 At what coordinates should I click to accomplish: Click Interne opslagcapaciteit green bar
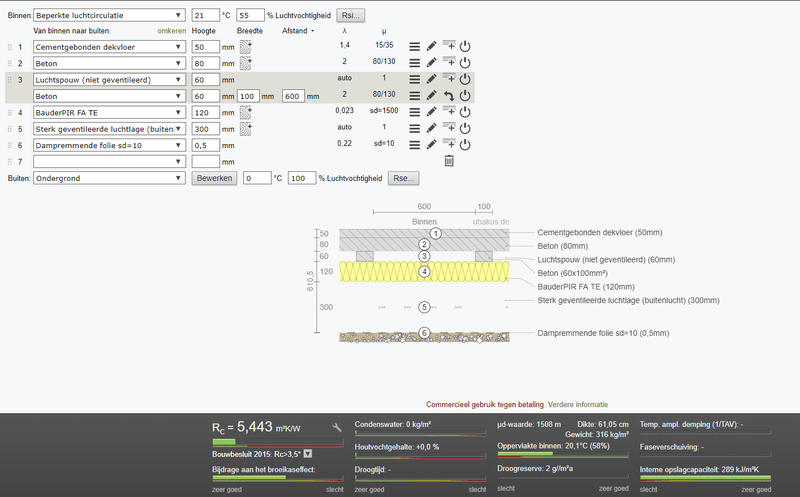coord(705,478)
